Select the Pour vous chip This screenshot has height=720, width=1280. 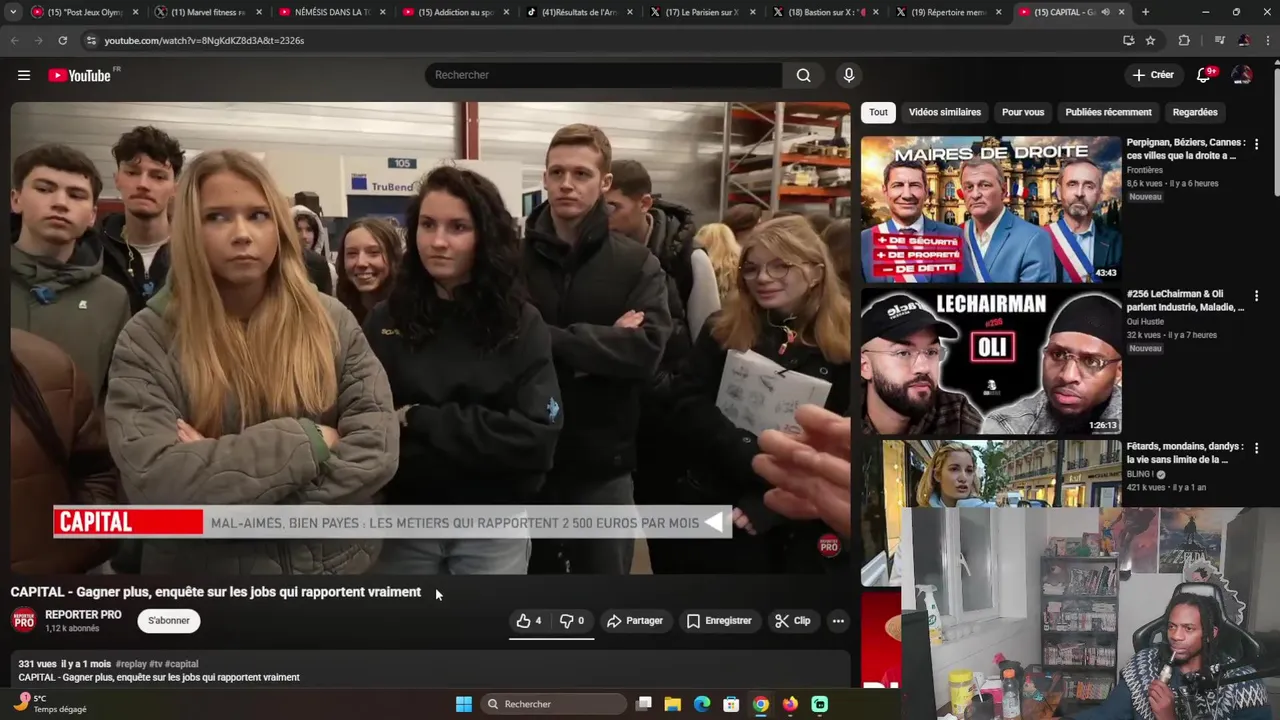(x=1022, y=112)
